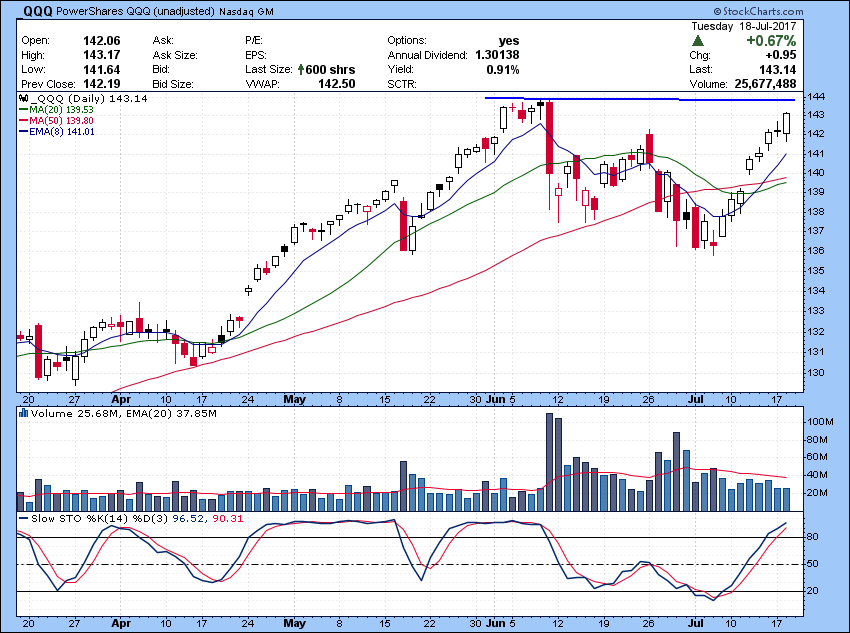Select the Yield value "0.91%"

503,69
